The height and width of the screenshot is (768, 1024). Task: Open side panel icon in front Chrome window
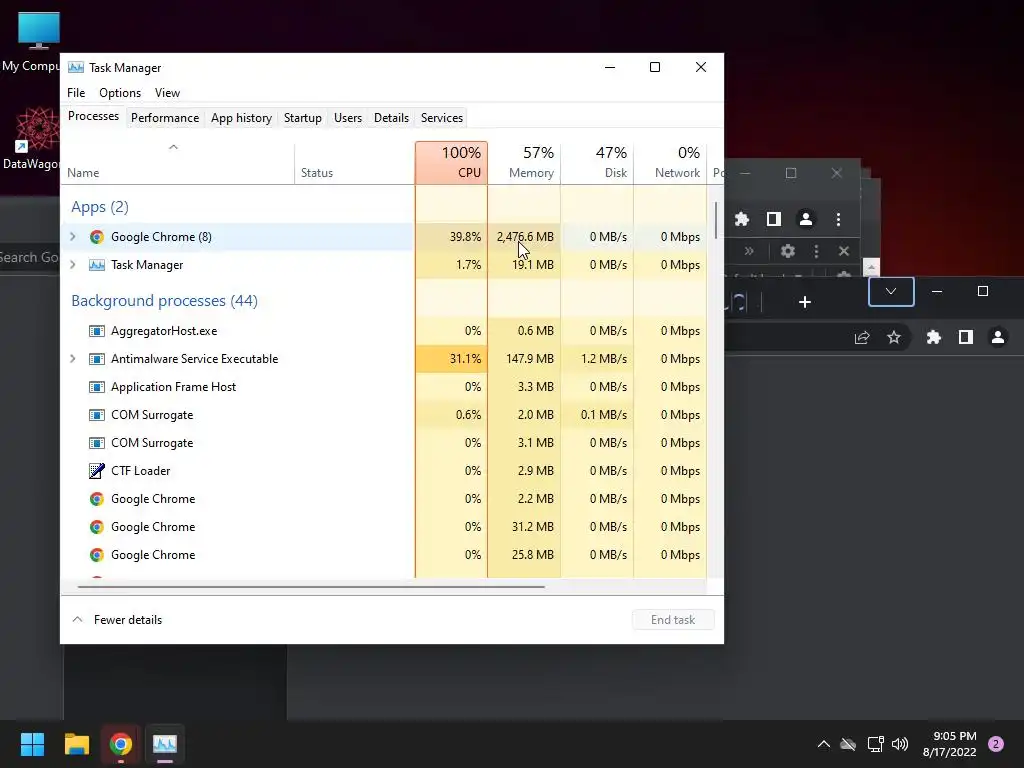(x=965, y=337)
